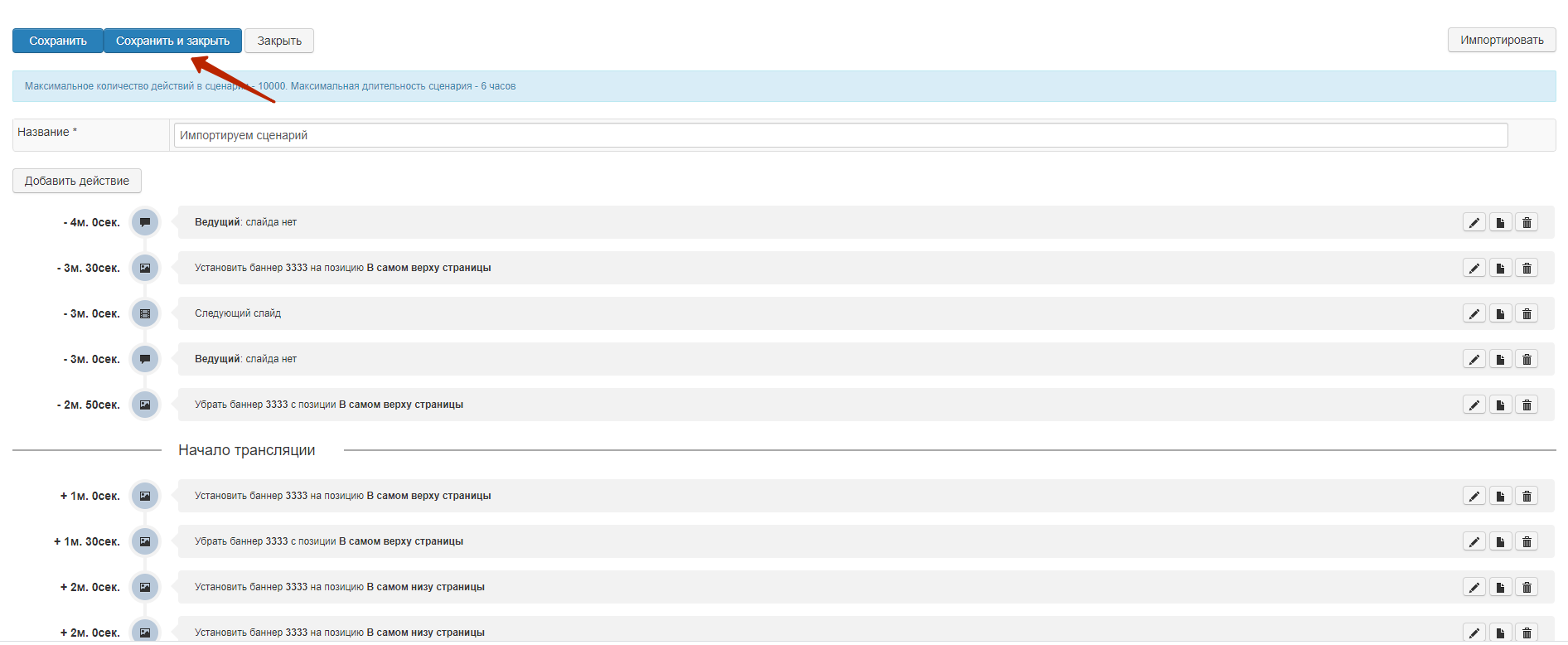This screenshot has height=645, width=1568.
Task: Duplicate the -3м. 30сек. banner action
Action: click(x=1500, y=268)
